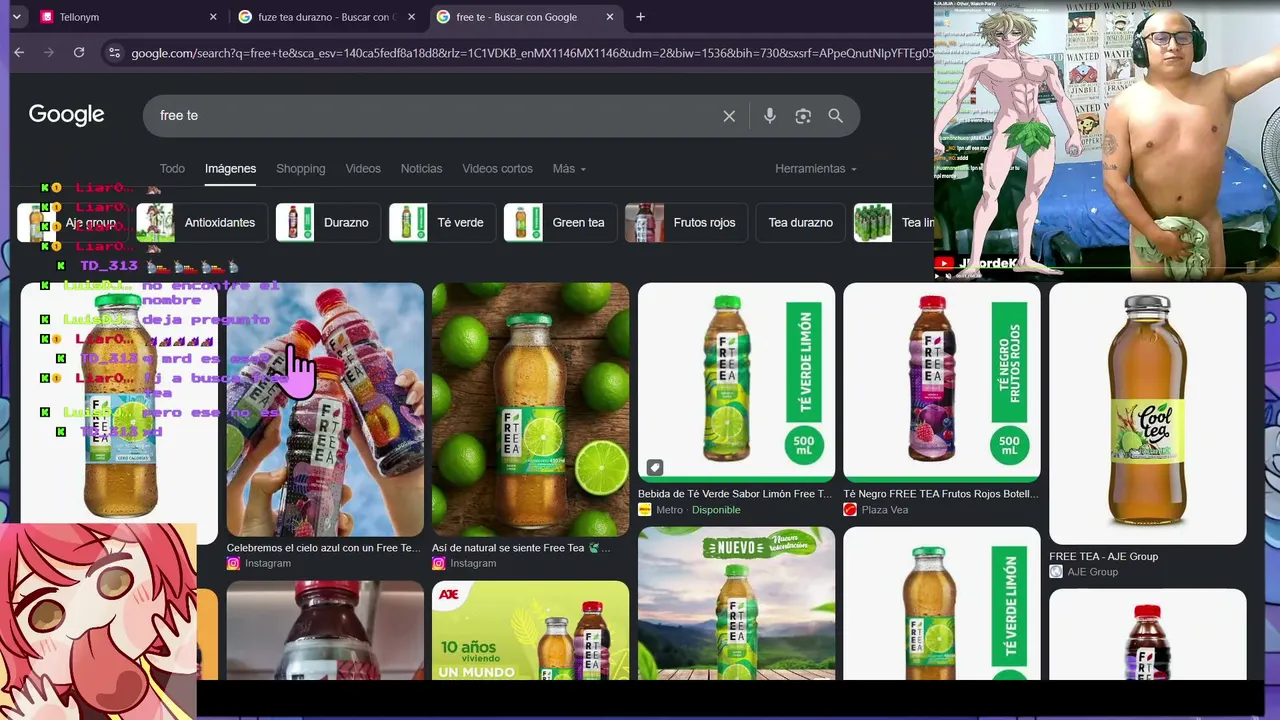The width and height of the screenshot is (1280, 720).
Task: Select the free te Google tab
Action: (x=526, y=17)
